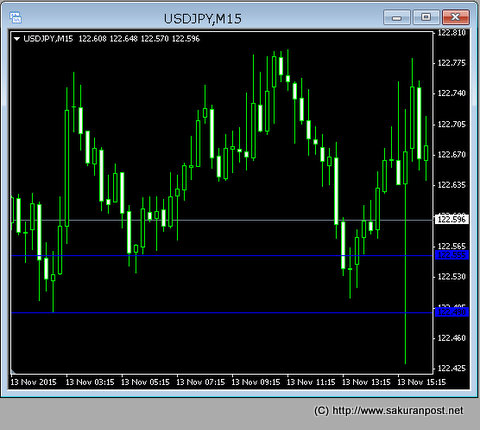Click the 13 Nov 15:15 time label
The height and width of the screenshot is (430, 480).
tap(422, 382)
